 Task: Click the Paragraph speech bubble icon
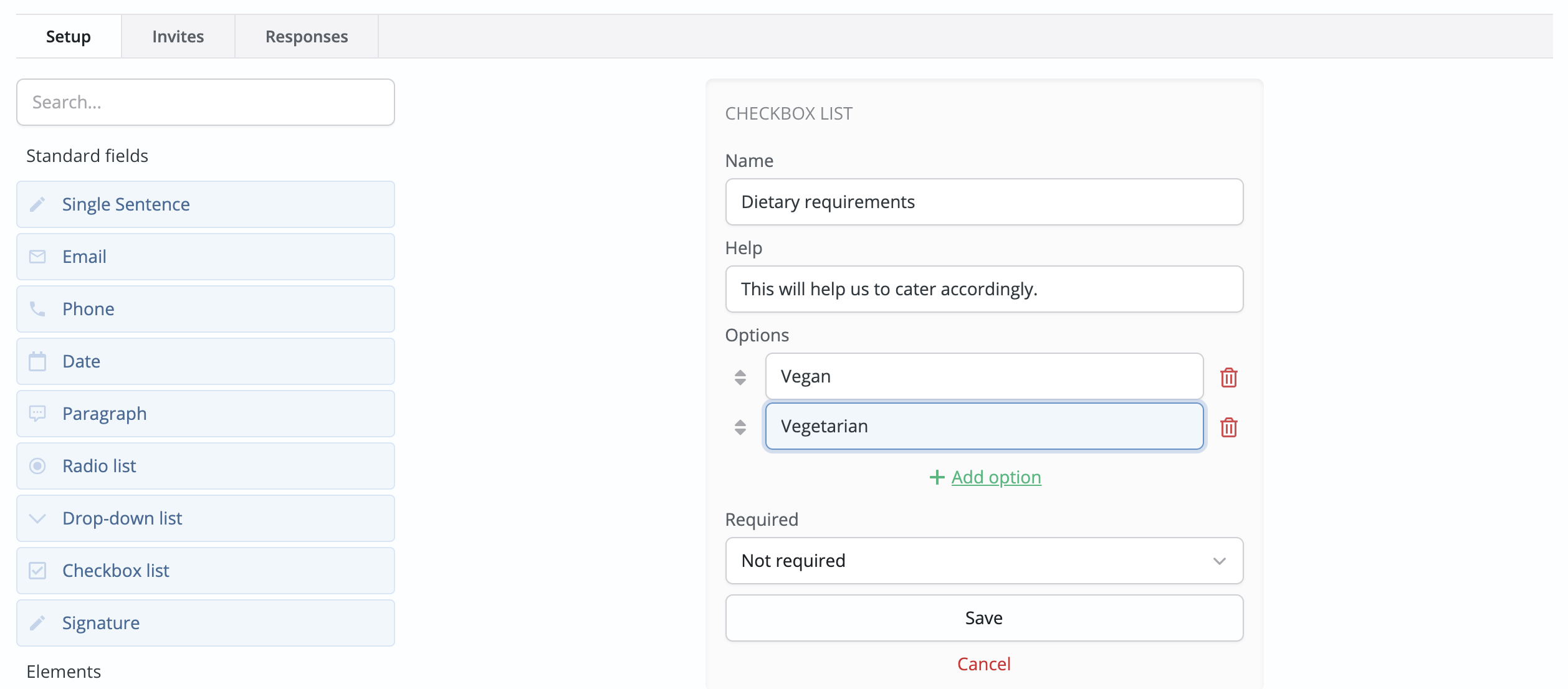point(39,413)
